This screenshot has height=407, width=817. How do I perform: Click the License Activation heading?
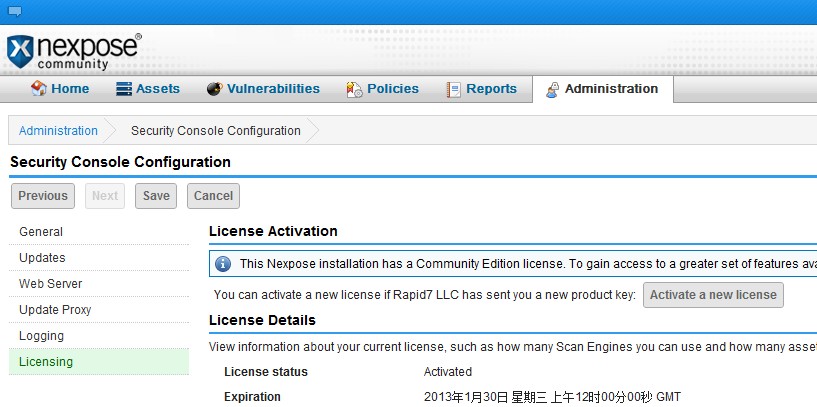tap(273, 231)
